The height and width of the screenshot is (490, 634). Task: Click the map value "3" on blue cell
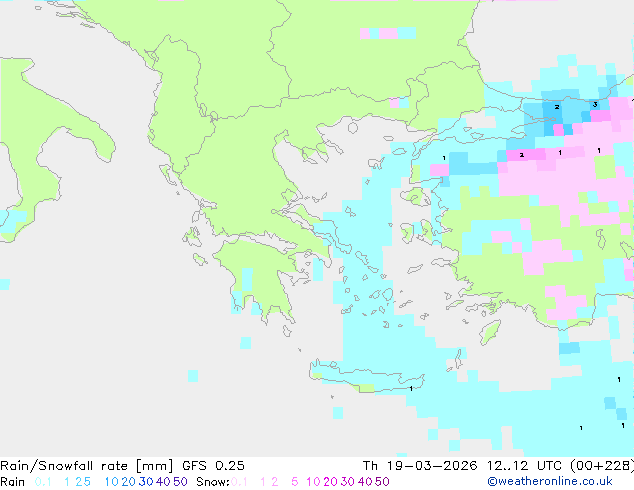(x=595, y=105)
